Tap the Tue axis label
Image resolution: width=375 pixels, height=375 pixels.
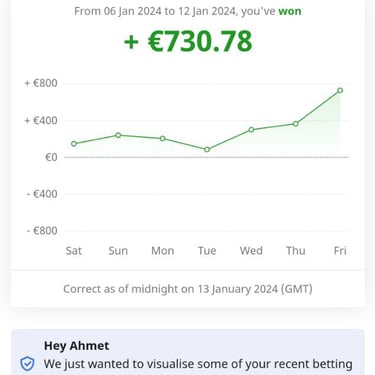(207, 251)
